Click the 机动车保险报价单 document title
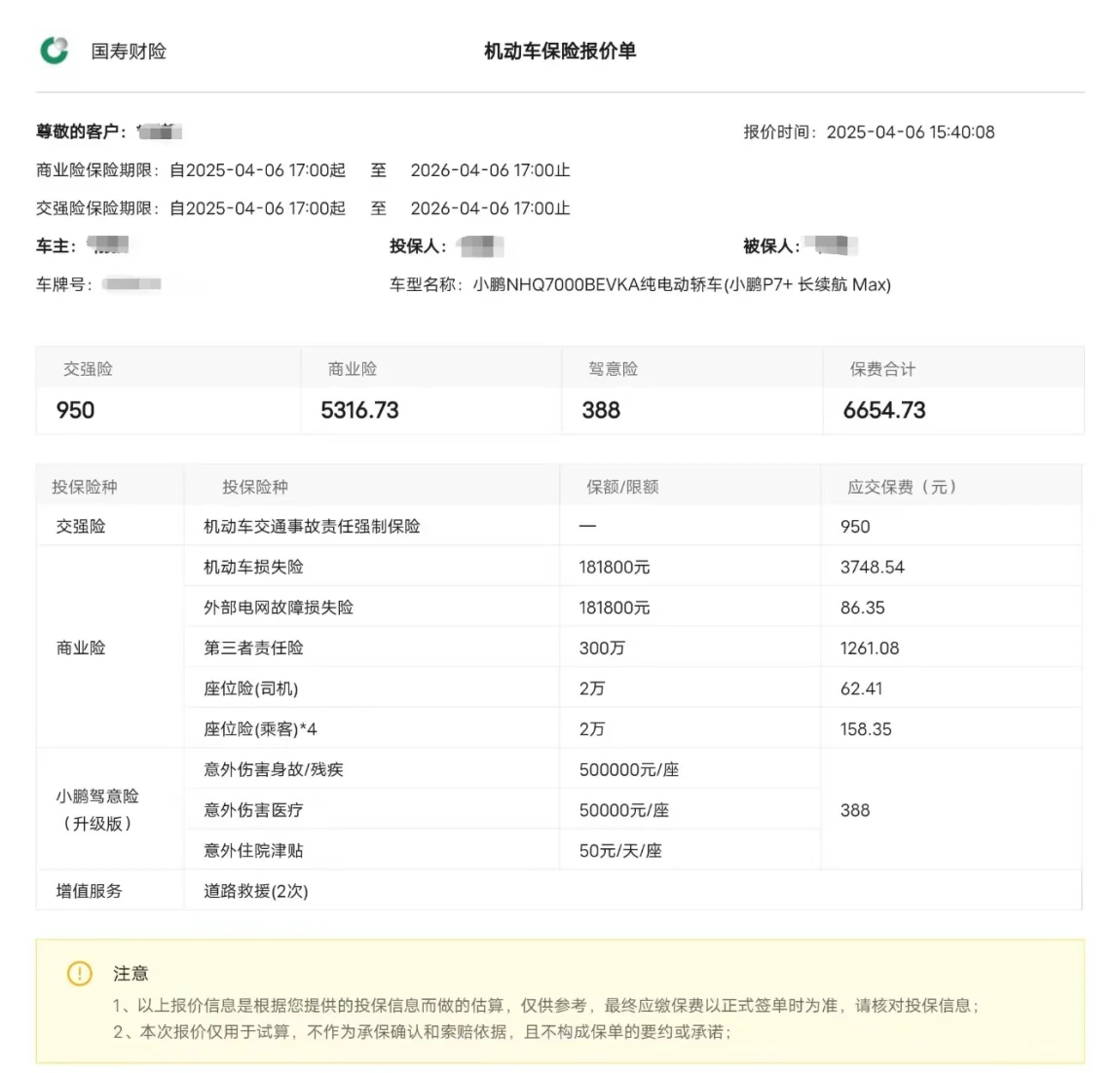The image size is (1120, 1073). coord(560,52)
